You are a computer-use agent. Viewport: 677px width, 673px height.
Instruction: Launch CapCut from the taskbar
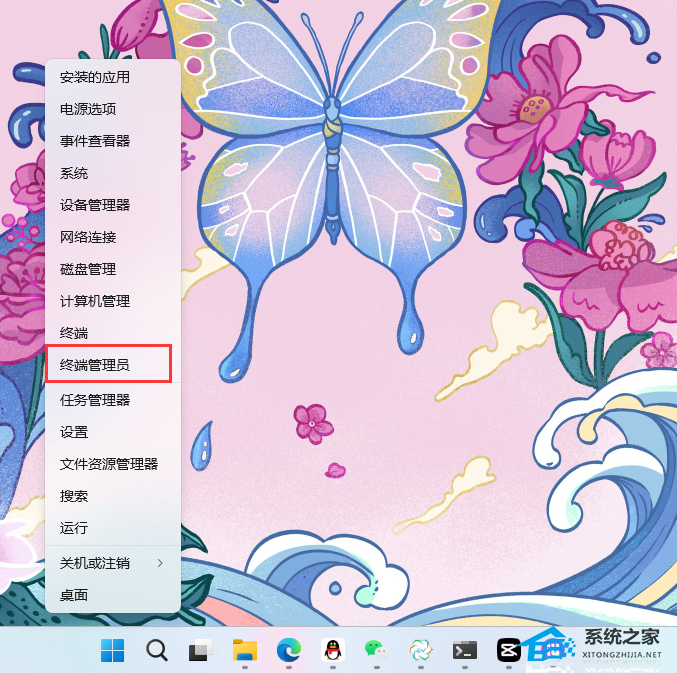point(508,650)
